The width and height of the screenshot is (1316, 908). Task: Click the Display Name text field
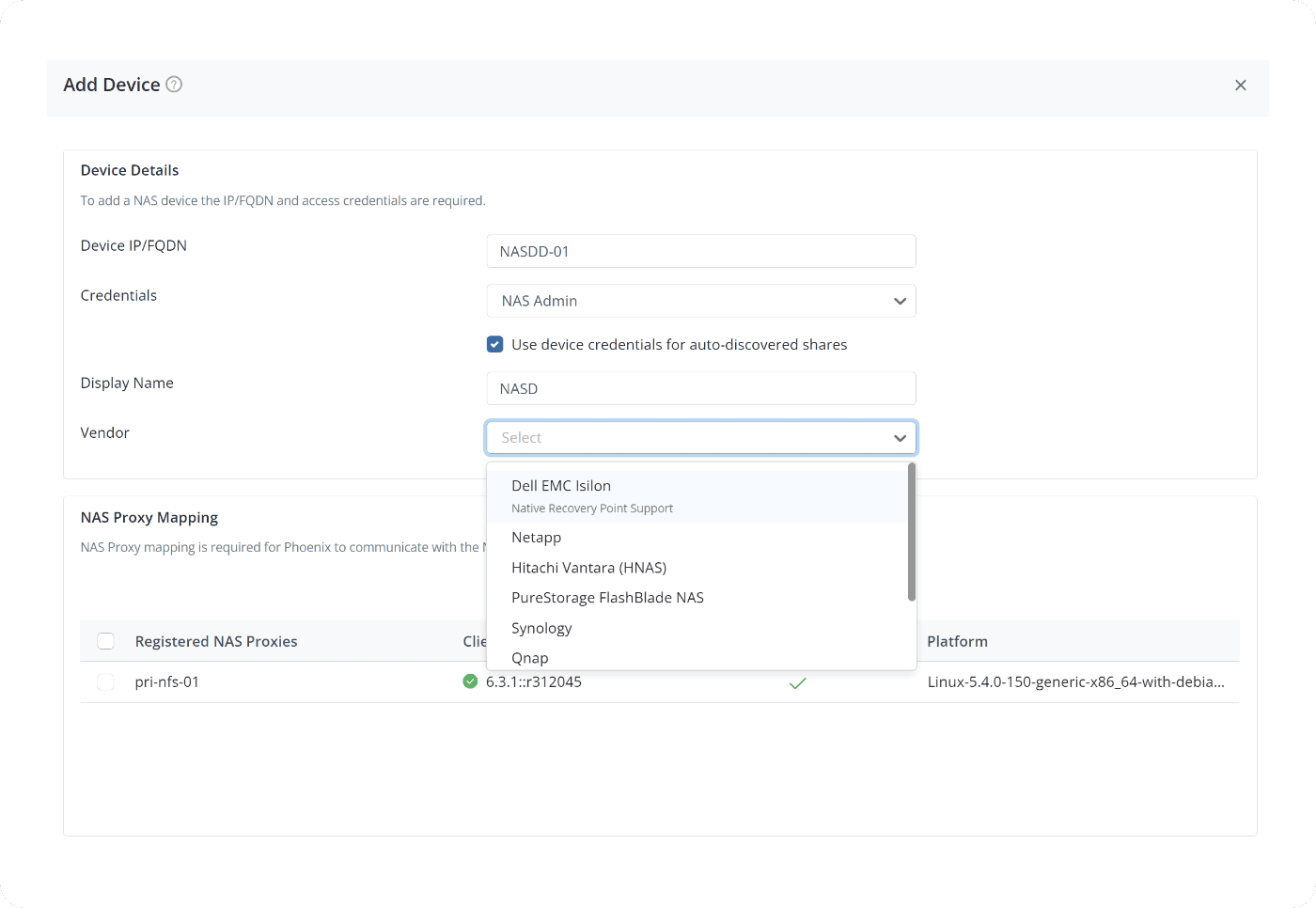click(701, 389)
